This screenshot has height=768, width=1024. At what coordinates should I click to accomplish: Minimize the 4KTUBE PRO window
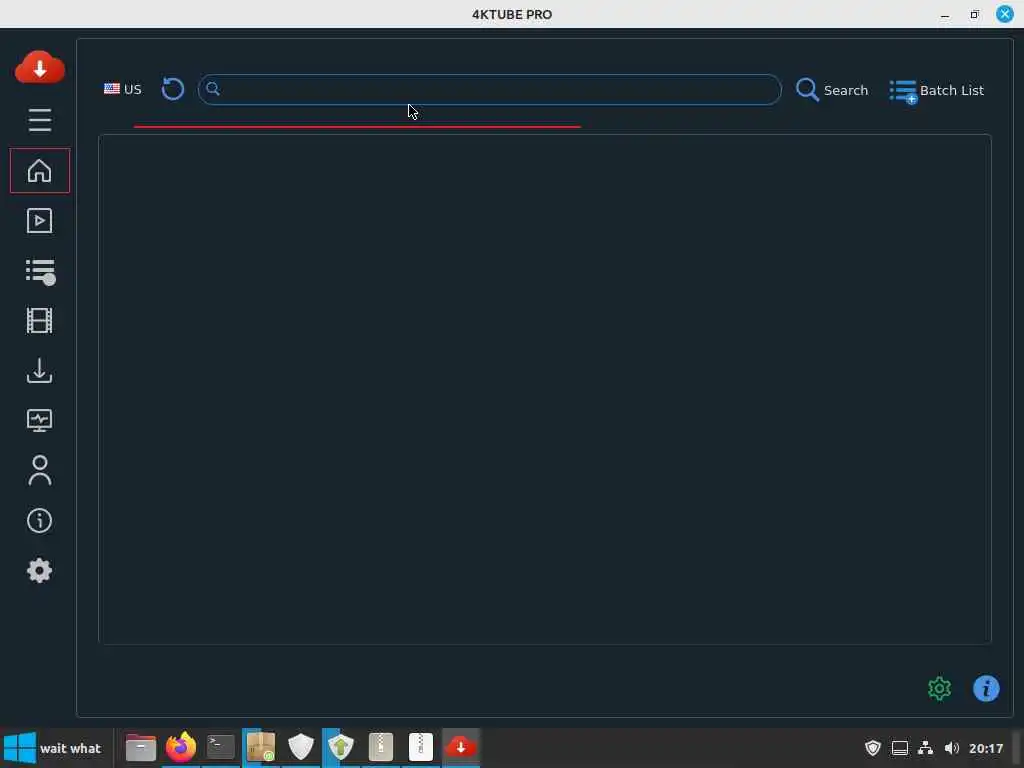tap(945, 14)
